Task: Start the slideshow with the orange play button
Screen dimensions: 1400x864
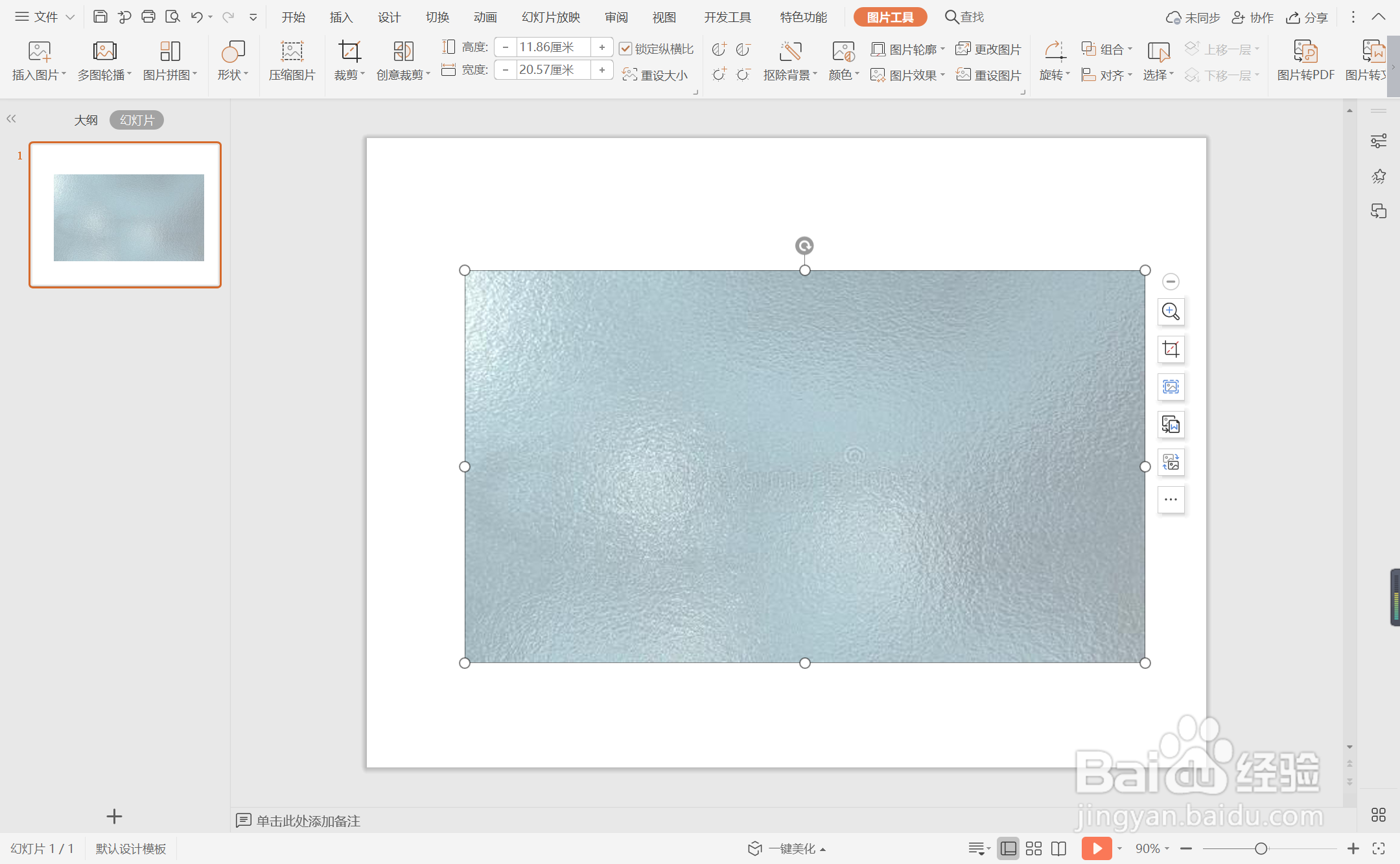Action: pyautogui.click(x=1096, y=848)
